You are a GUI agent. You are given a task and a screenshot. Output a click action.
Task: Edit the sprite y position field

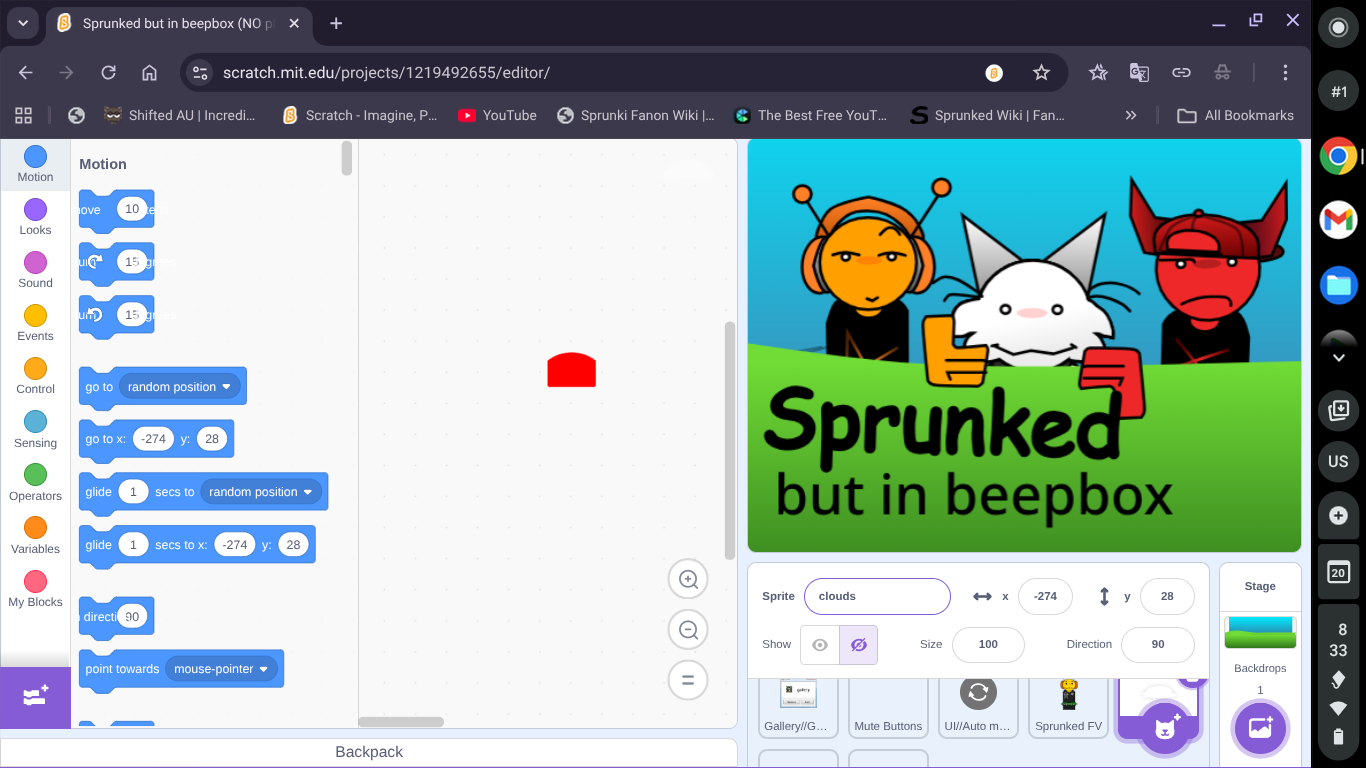pos(1167,596)
